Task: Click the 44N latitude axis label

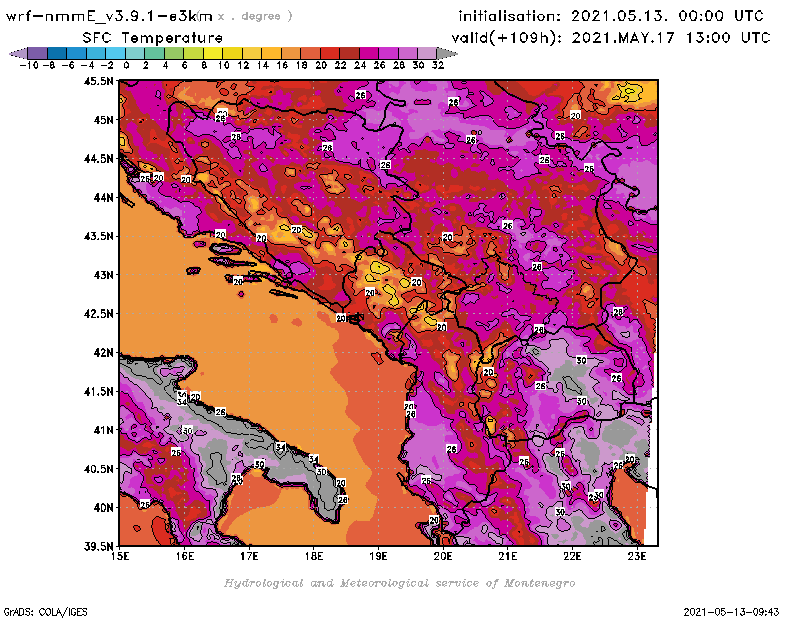Action: coord(104,197)
